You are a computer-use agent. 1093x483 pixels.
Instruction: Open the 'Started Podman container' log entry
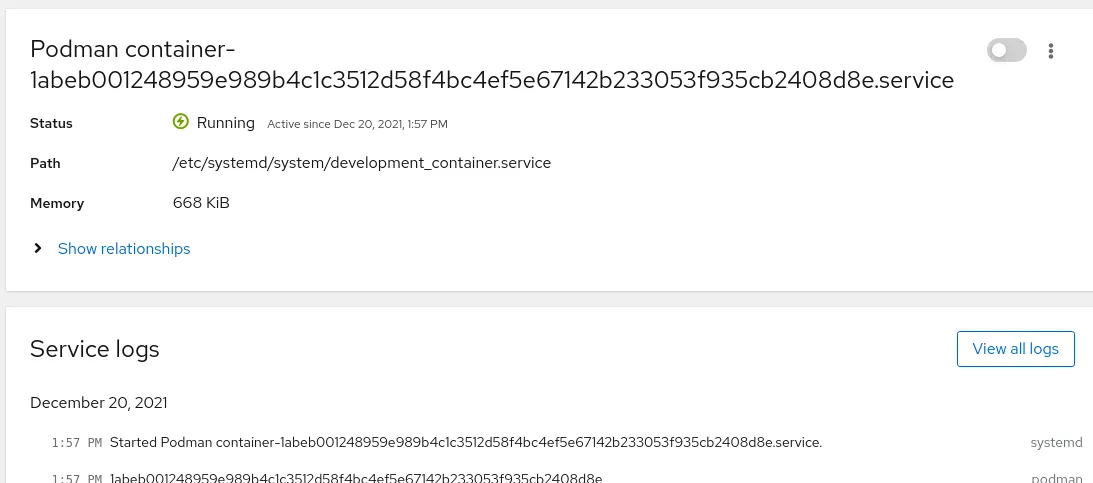pyautogui.click(x=465, y=442)
